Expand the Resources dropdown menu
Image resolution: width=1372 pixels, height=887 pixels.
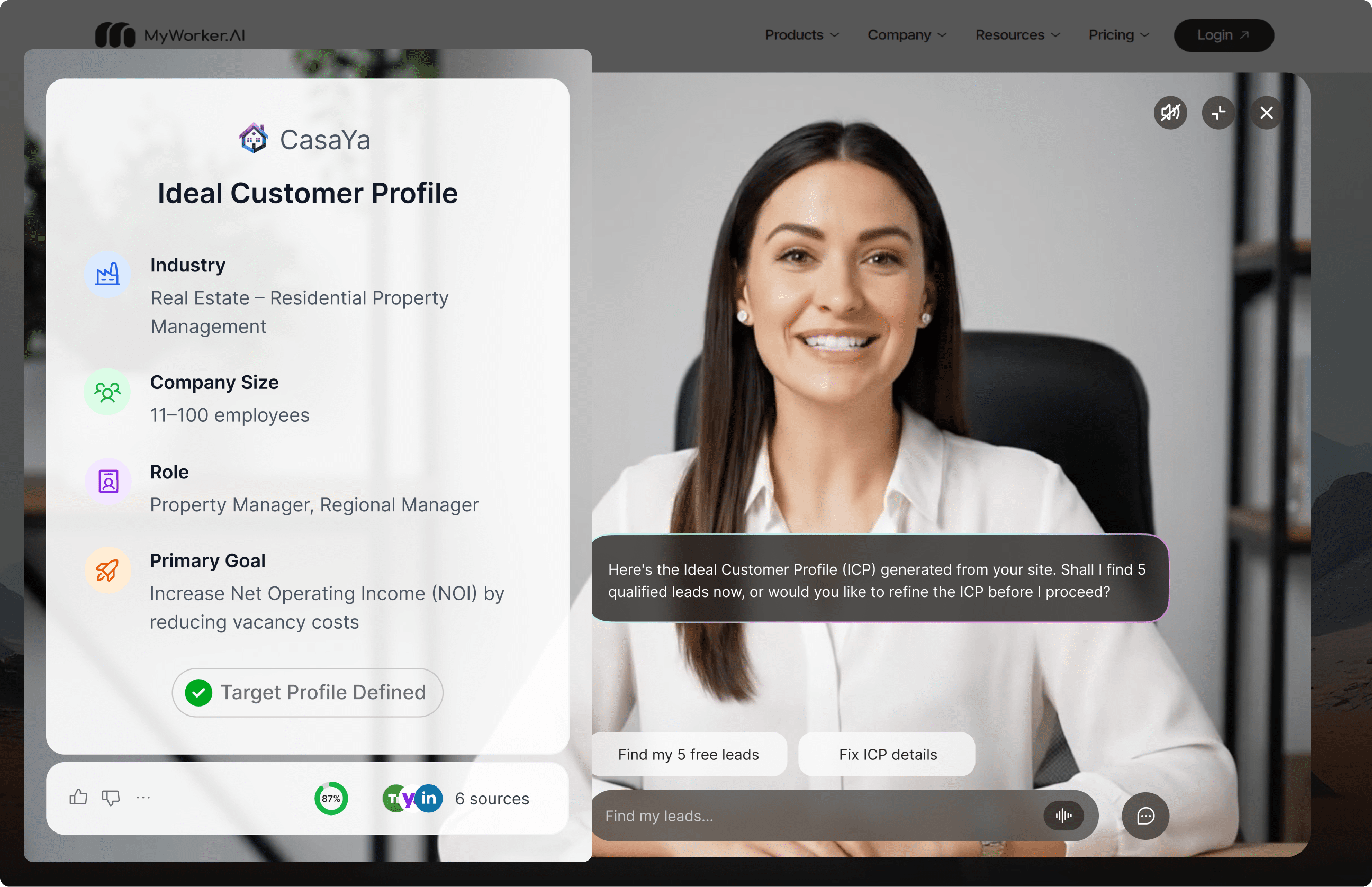tap(1018, 35)
